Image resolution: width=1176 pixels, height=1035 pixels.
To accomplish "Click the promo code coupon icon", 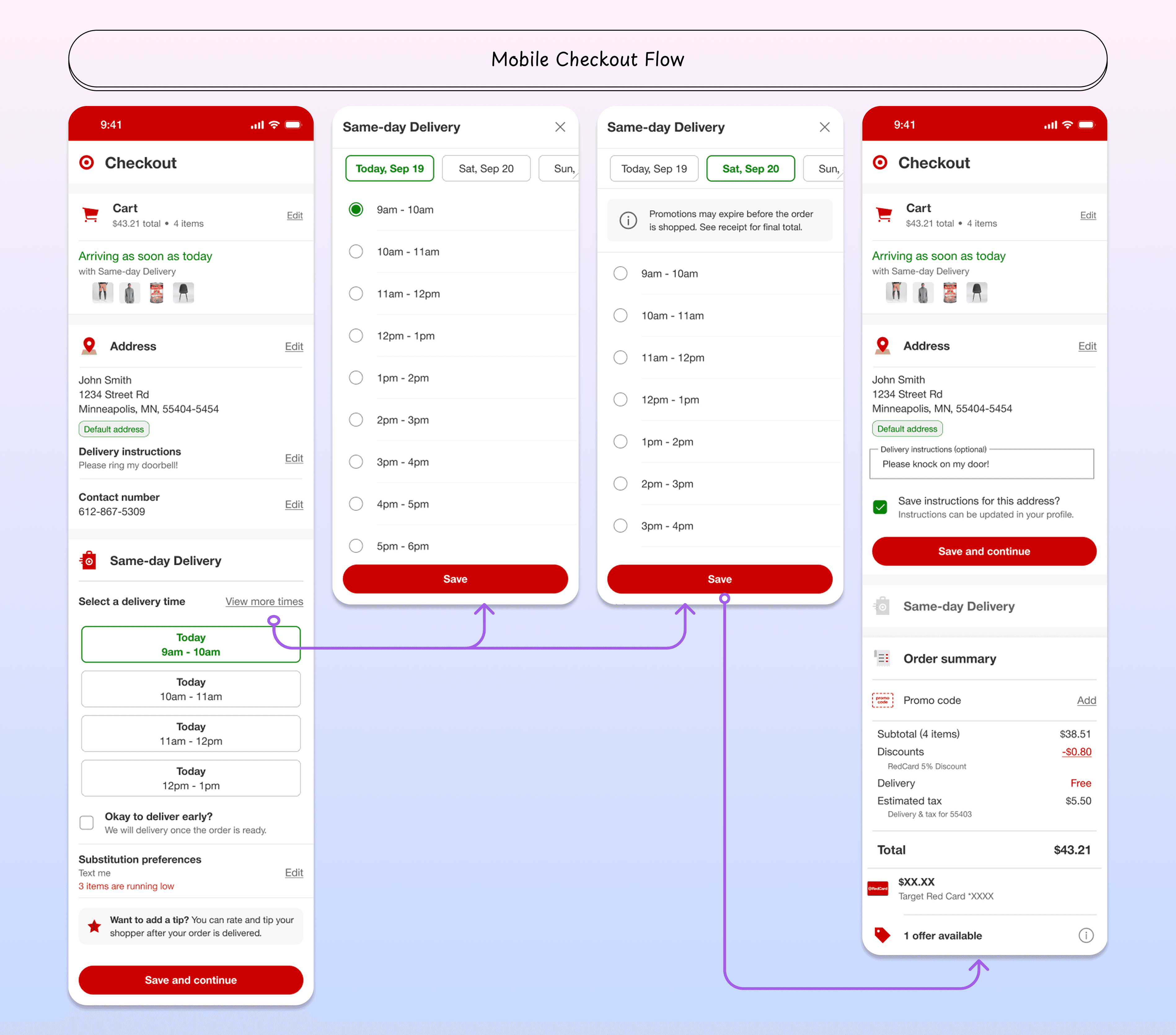I will [883, 700].
